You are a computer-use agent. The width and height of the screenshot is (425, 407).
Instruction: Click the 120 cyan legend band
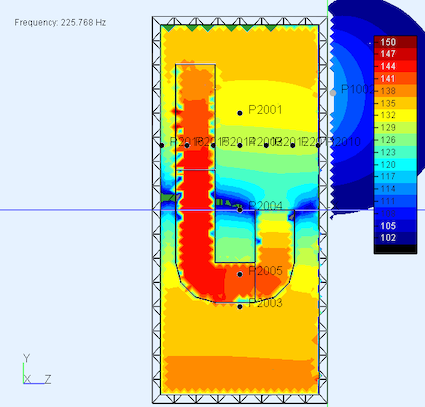(396, 165)
